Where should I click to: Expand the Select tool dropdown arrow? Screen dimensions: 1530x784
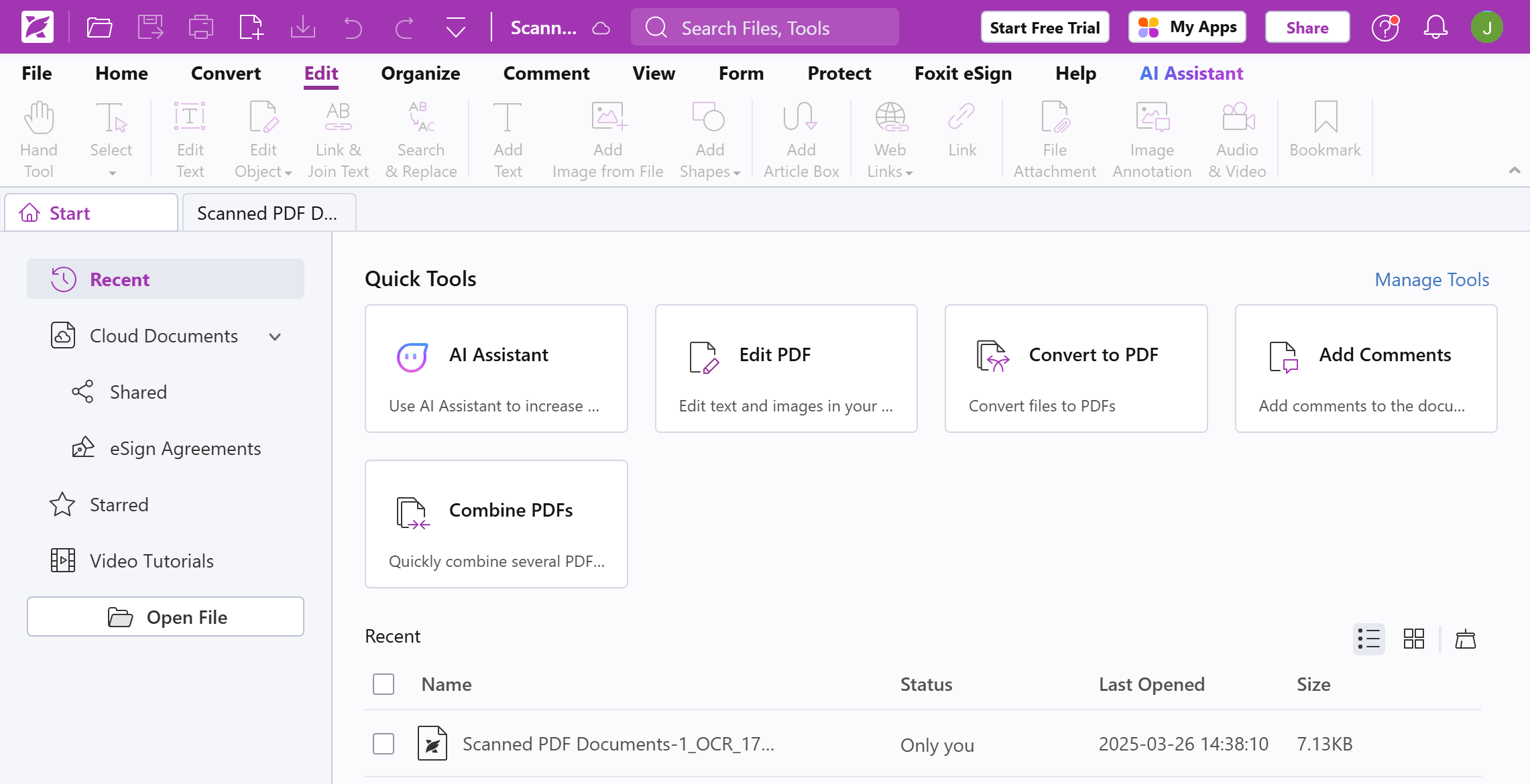(112, 173)
